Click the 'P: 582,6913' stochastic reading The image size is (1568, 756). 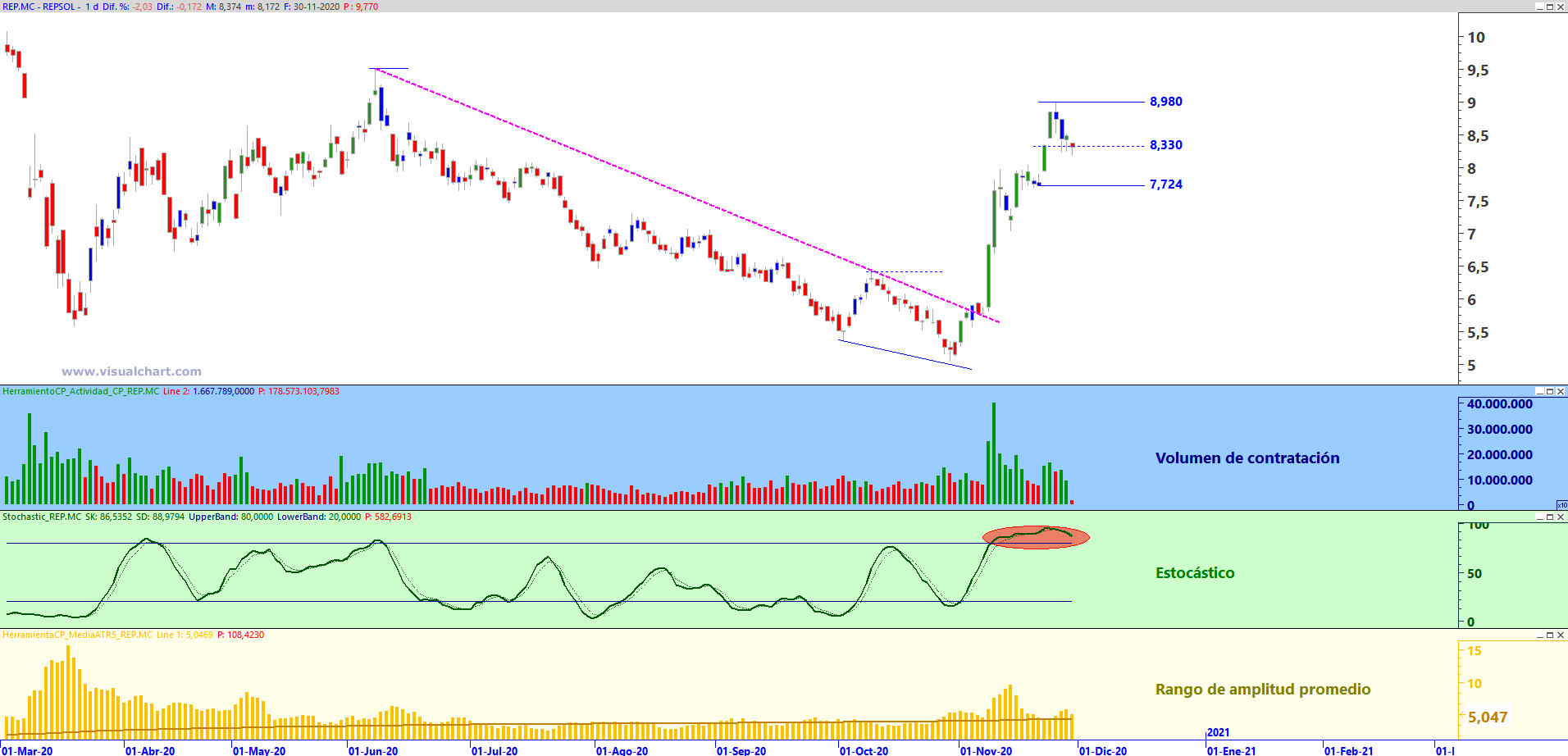[x=388, y=517]
